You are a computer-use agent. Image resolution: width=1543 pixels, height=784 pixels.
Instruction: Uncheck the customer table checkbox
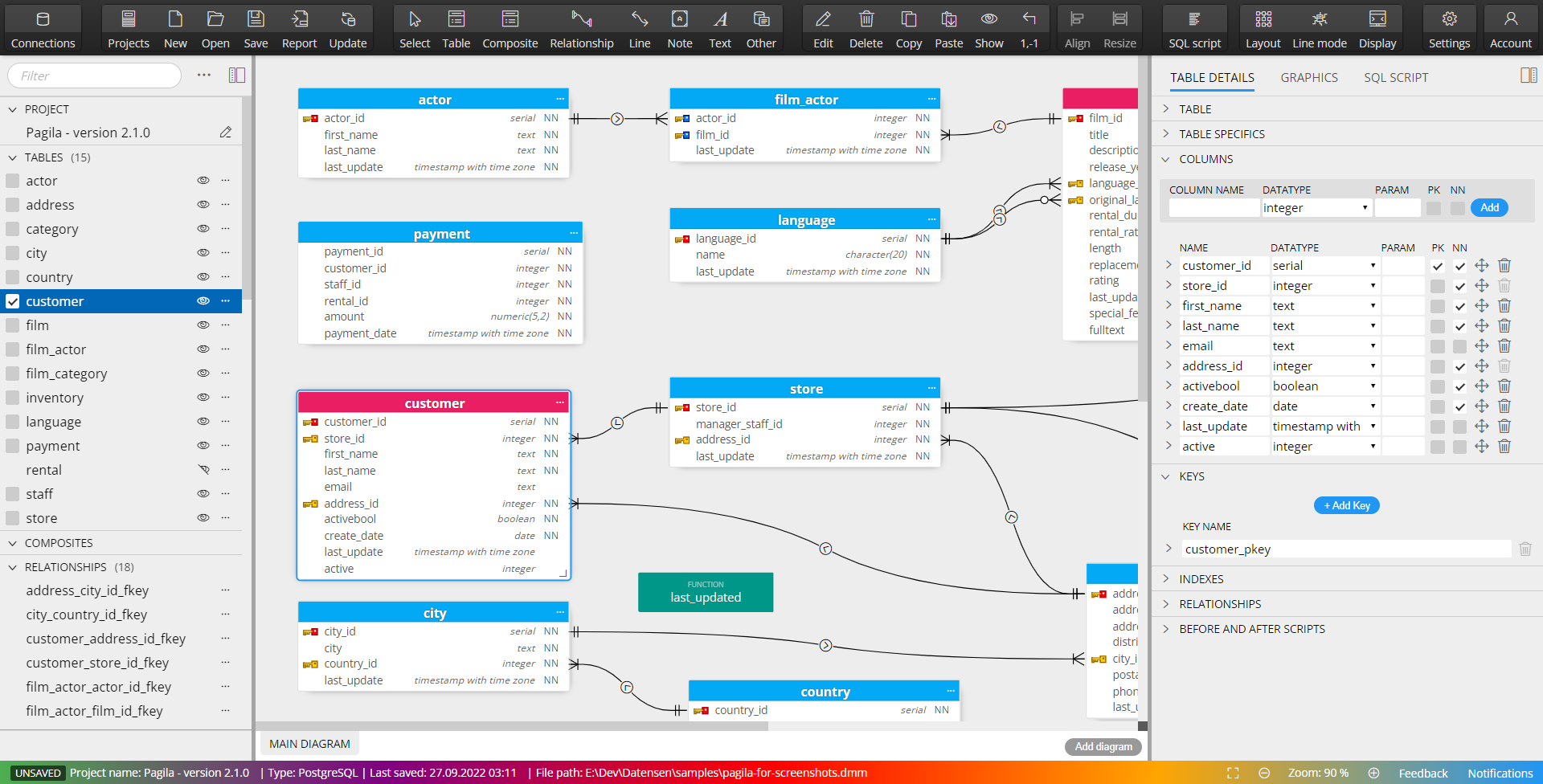[12, 301]
